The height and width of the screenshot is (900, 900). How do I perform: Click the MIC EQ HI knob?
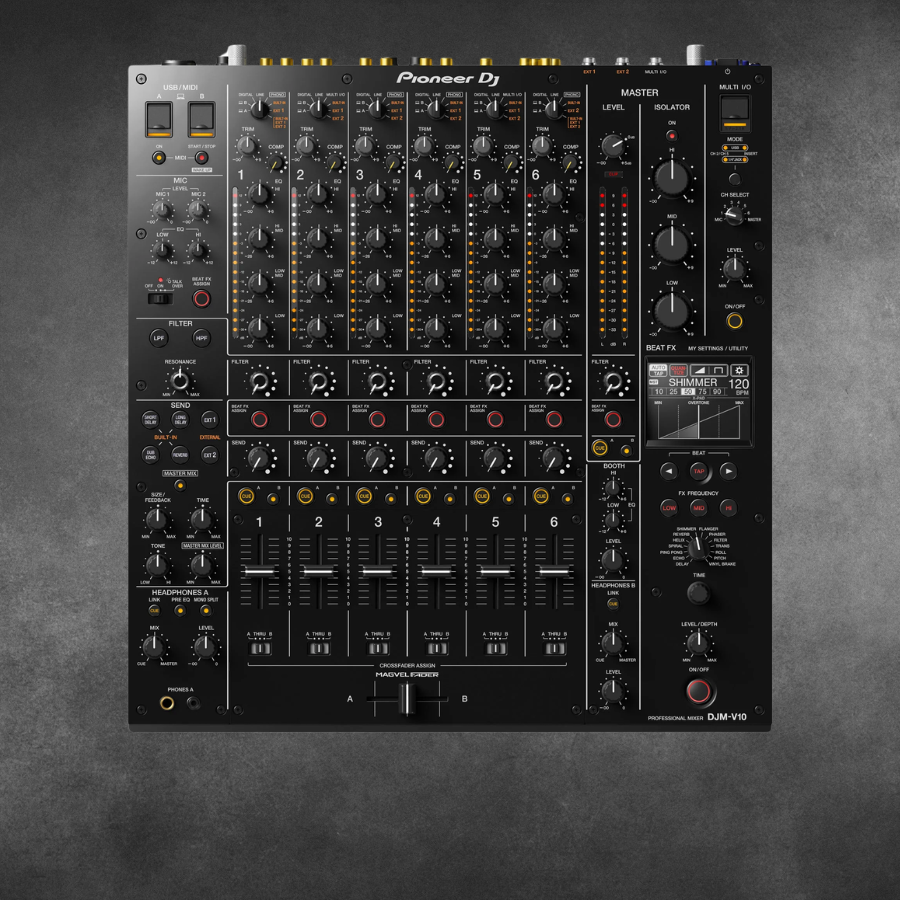click(198, 251)
